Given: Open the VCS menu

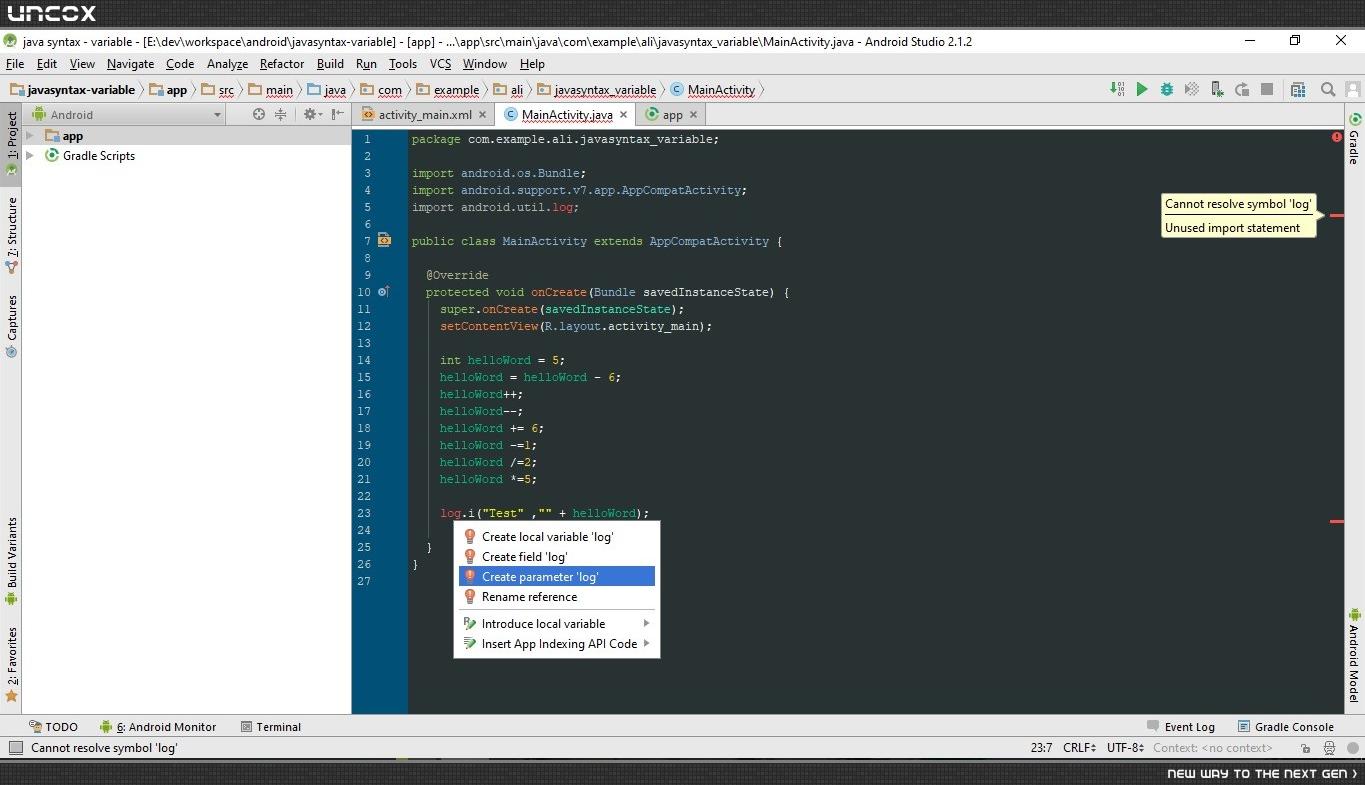Looking at the screenshot, I should pos(440,64).
